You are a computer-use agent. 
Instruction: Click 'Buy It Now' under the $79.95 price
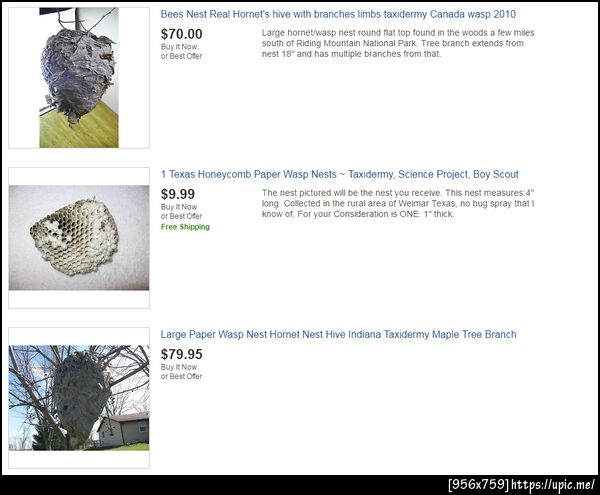(179, 367)
